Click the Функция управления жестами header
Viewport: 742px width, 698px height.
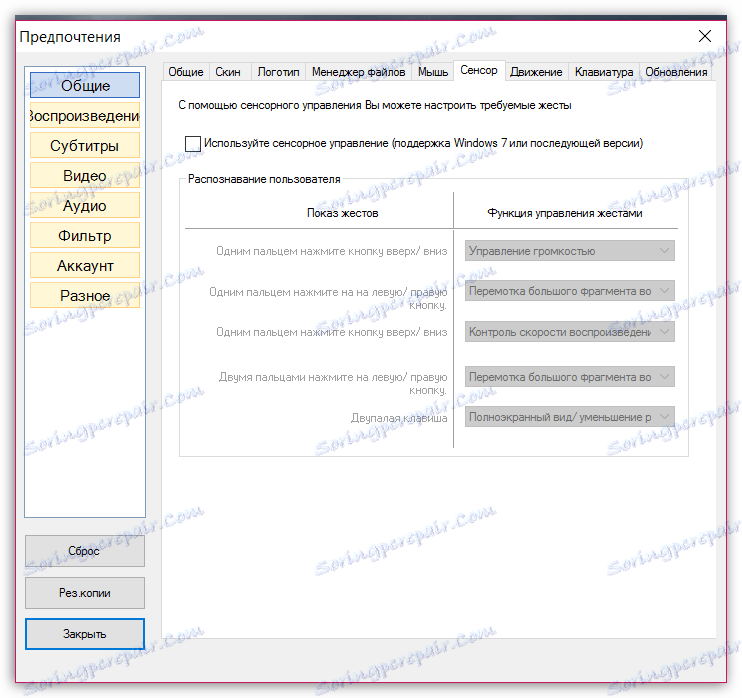pyautogui.click(x=565, y=213)
